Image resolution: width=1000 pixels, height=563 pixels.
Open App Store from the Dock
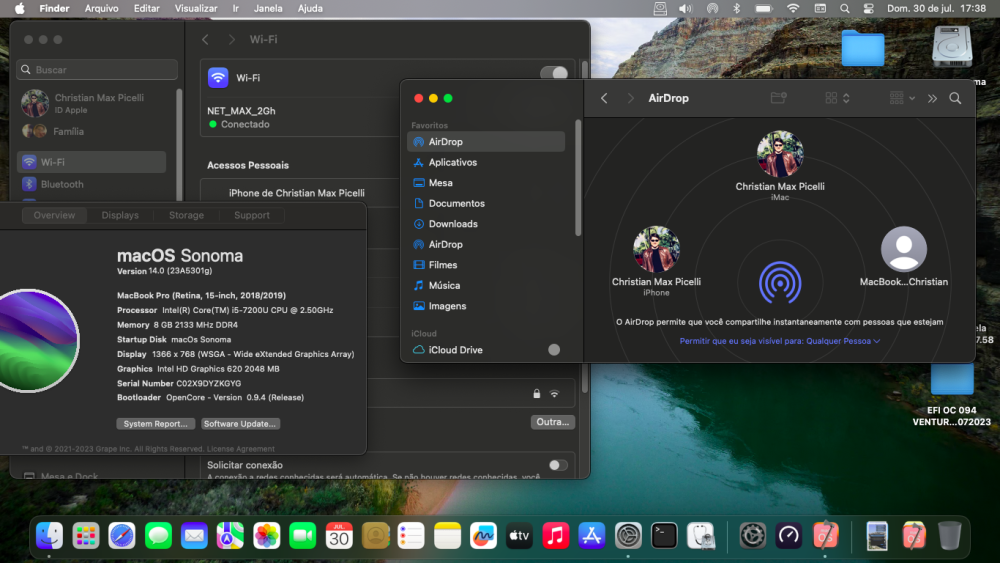click(592, 536)
